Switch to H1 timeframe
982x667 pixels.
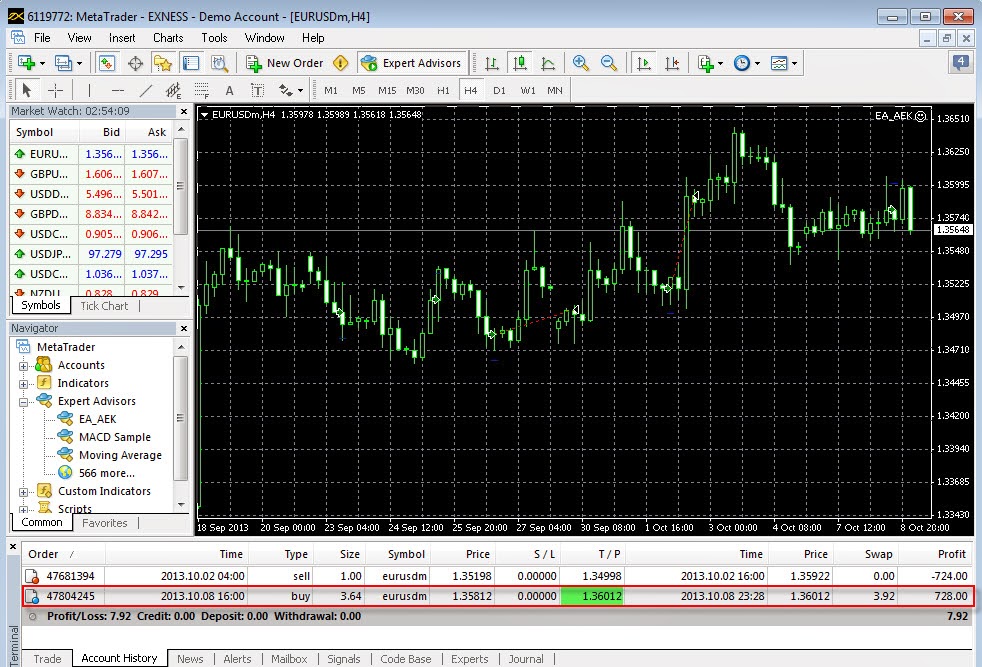pyautogui.click(x=443, y=91)
